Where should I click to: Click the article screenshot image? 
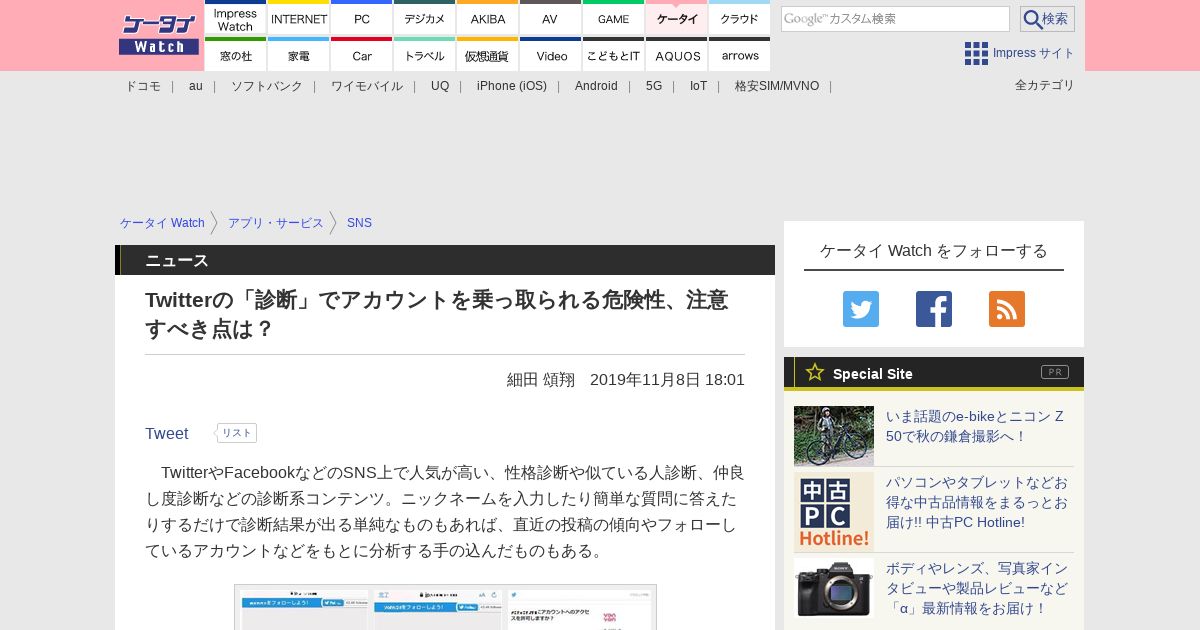coord(445,607)
